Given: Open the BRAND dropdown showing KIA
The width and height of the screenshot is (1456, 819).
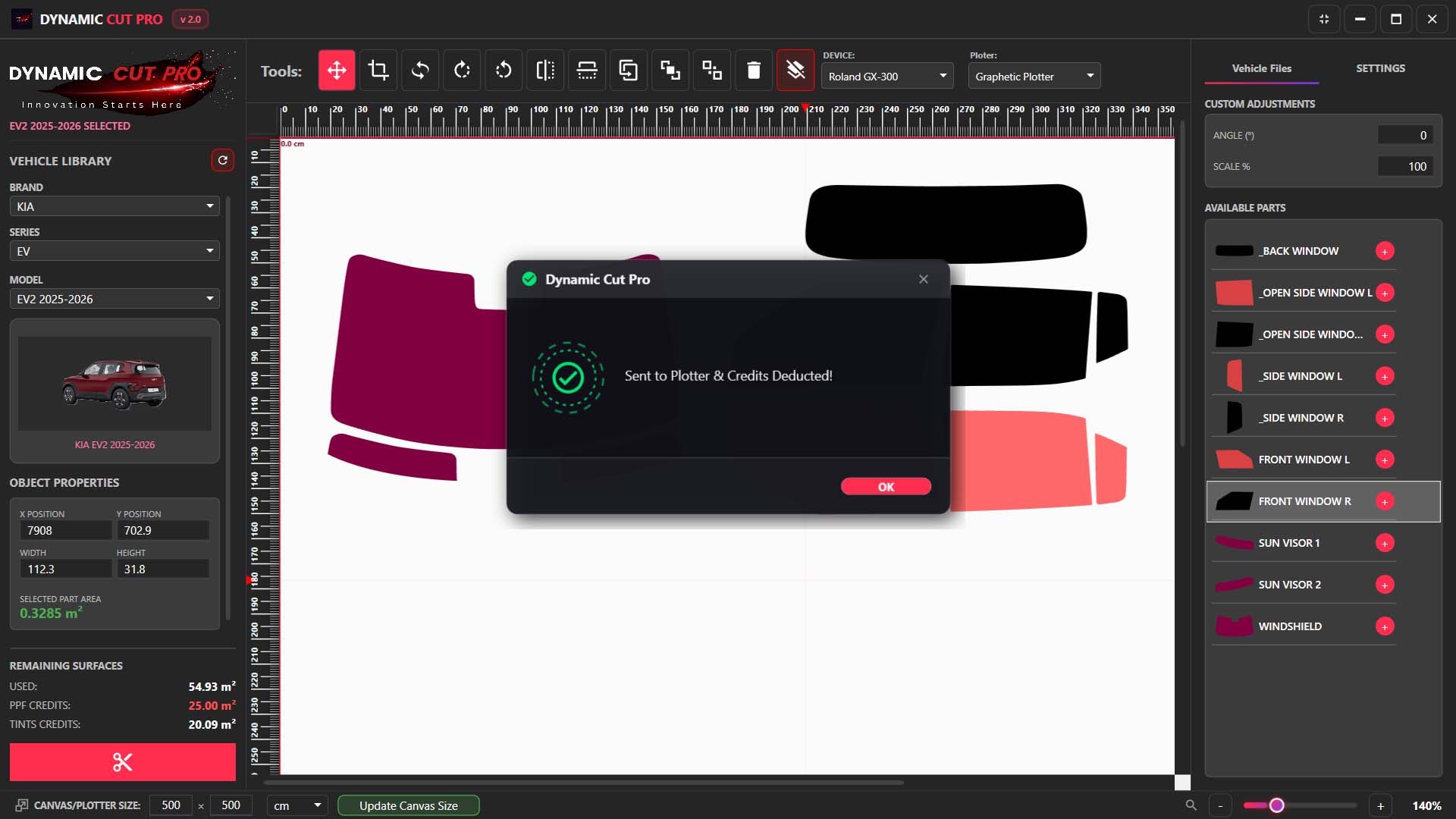Looking at the screenshot, I should [x=115, y=206].
